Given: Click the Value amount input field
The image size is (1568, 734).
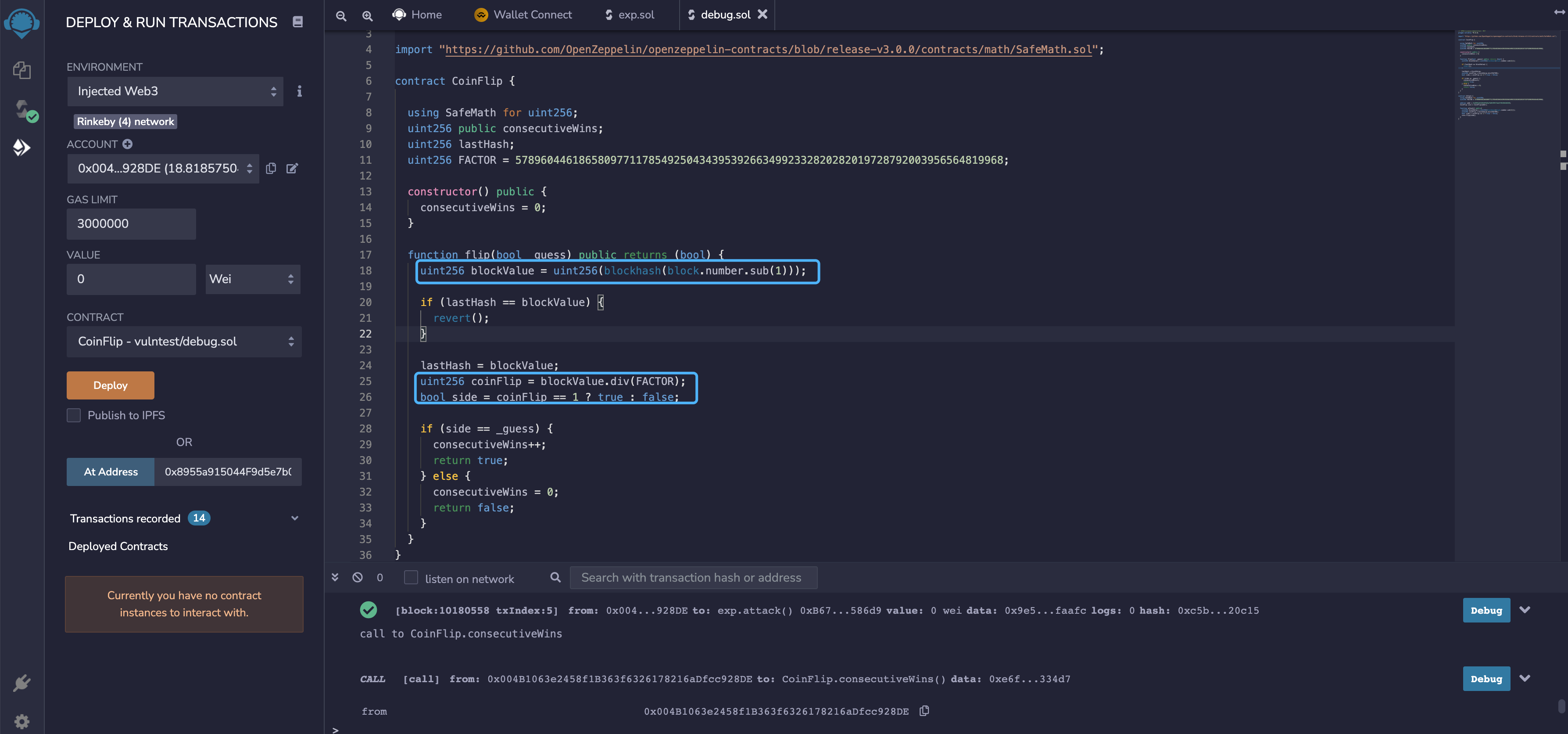Looking at the screenshot, I should click(x=132, y=279).
